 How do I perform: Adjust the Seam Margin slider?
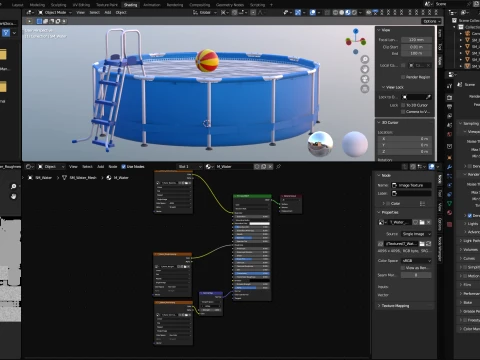pyautogui.click(x=416, y=275)
